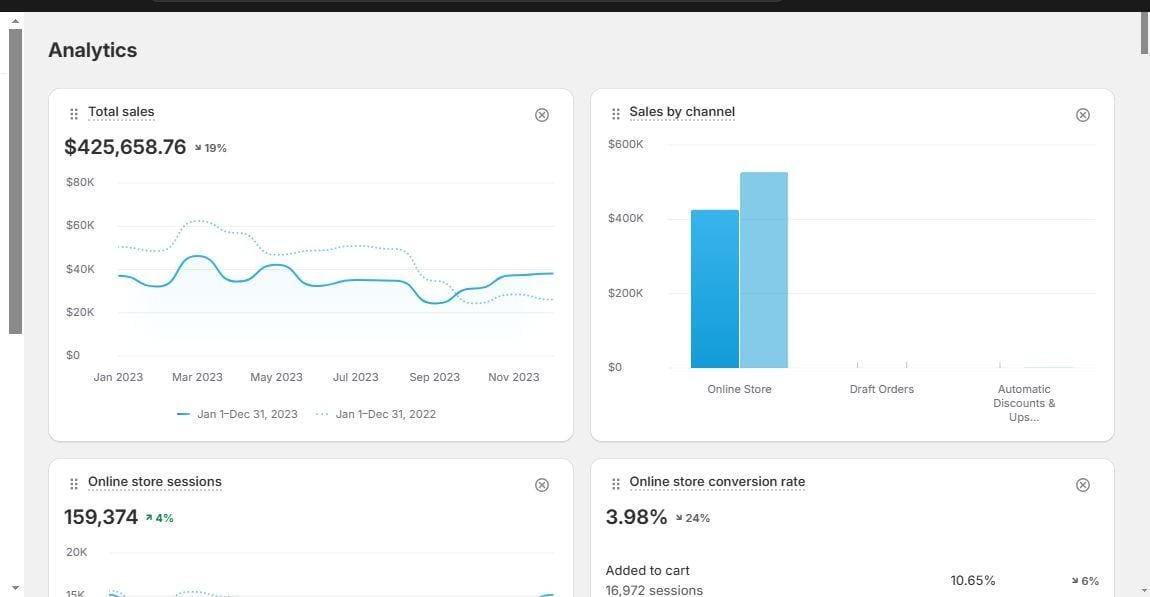Open the Total sales report link
The height and width of the screenshot is (597, 1150).
tap(121, 112)
